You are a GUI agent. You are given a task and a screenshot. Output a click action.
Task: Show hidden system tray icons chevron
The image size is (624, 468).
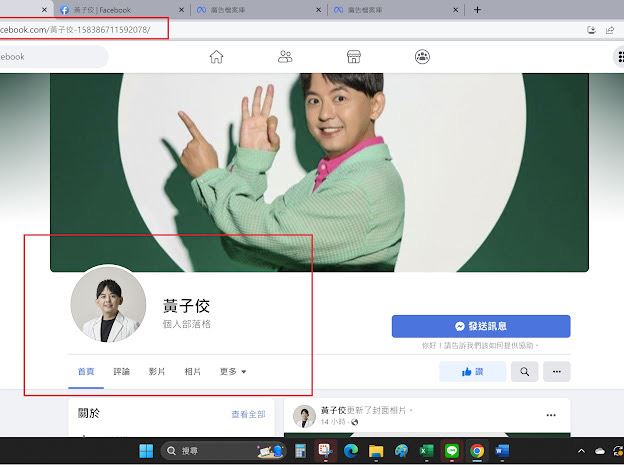click(x=582, y=451)
